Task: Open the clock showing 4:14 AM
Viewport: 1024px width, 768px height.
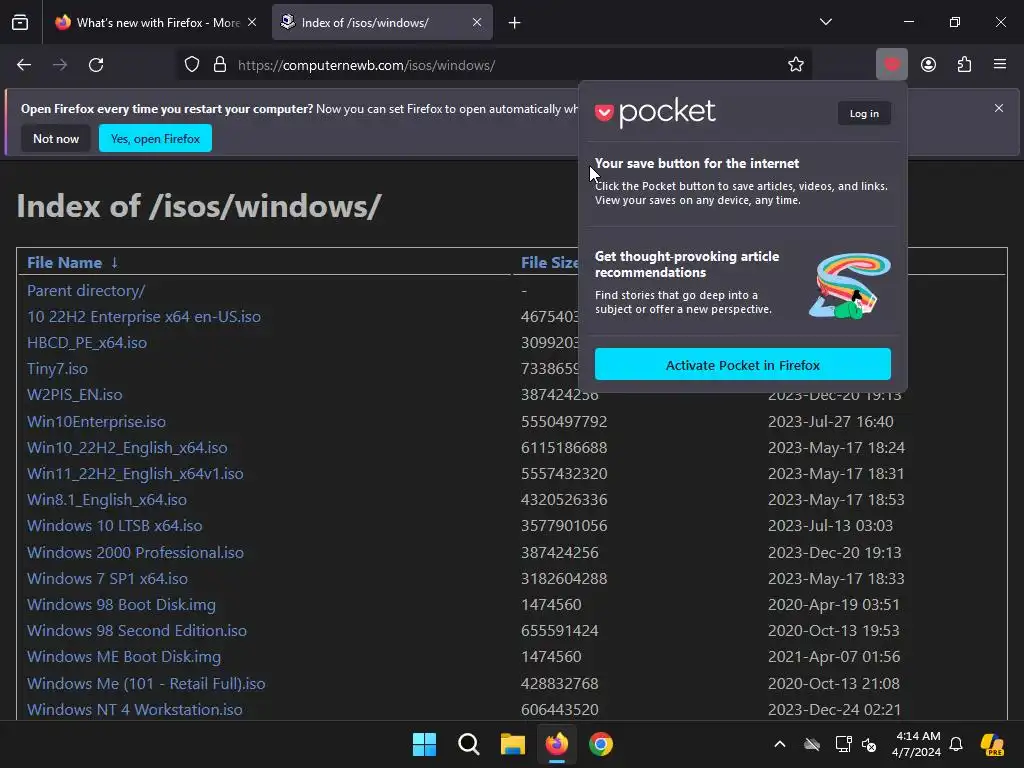Action: coord(917,744)
